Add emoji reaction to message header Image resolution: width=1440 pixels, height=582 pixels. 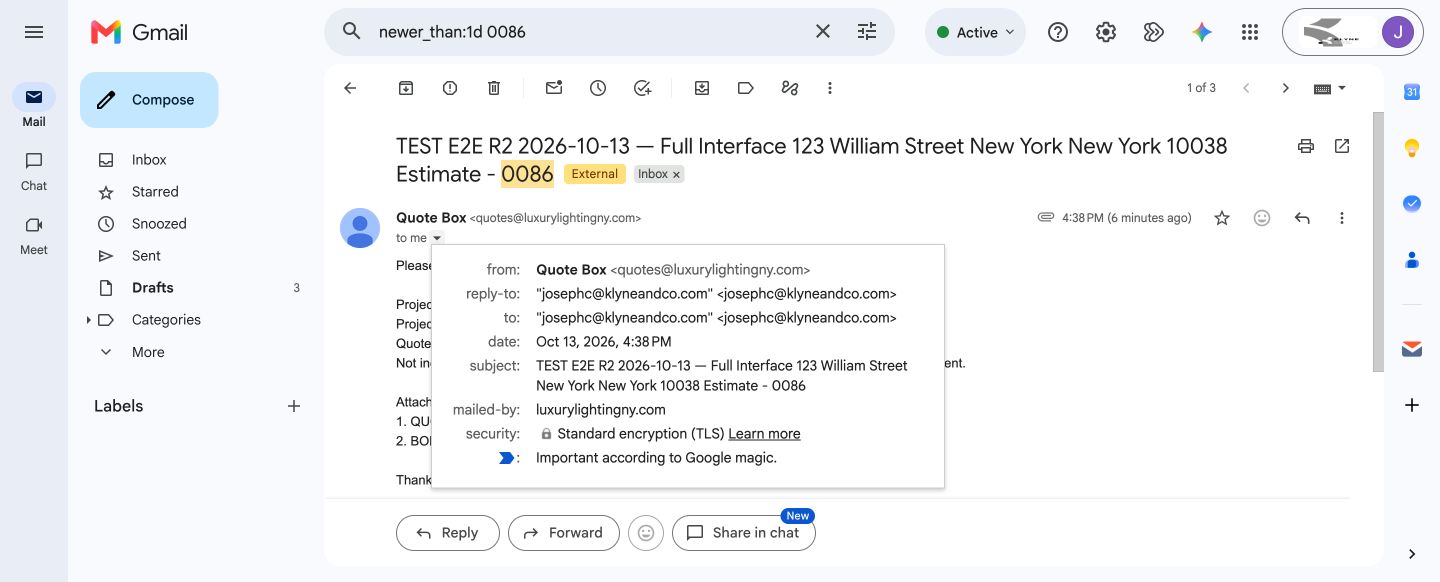(x=1262, y=218)
